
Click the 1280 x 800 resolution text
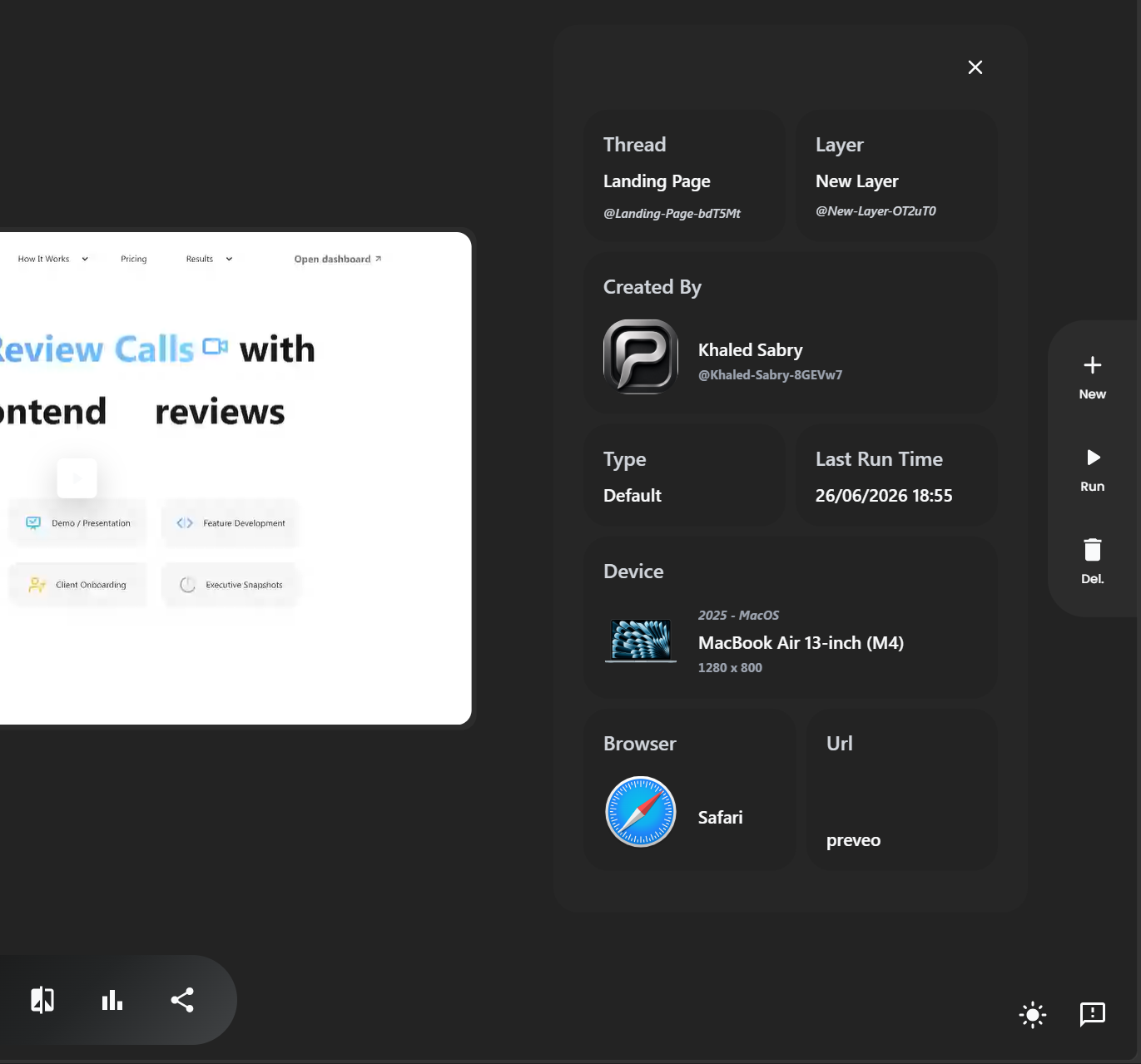[x=730, y=668]
